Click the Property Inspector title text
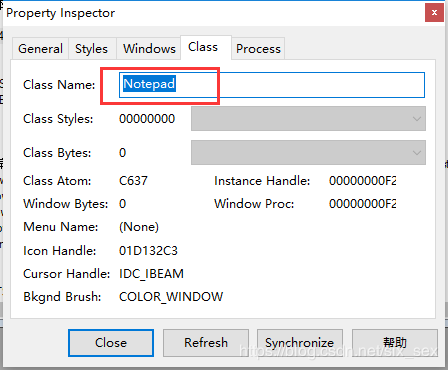Viewport: 448px width, 370px height. [x=61, y=13]
